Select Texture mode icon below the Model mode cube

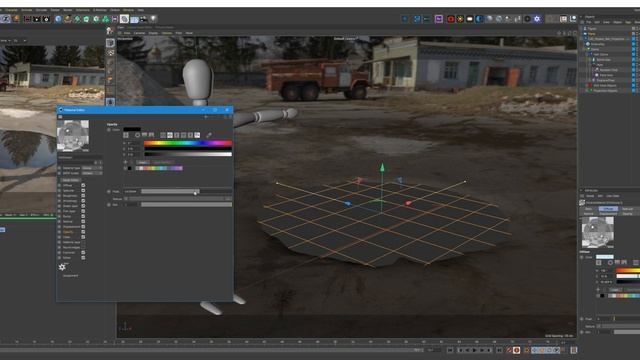(110, 53)
